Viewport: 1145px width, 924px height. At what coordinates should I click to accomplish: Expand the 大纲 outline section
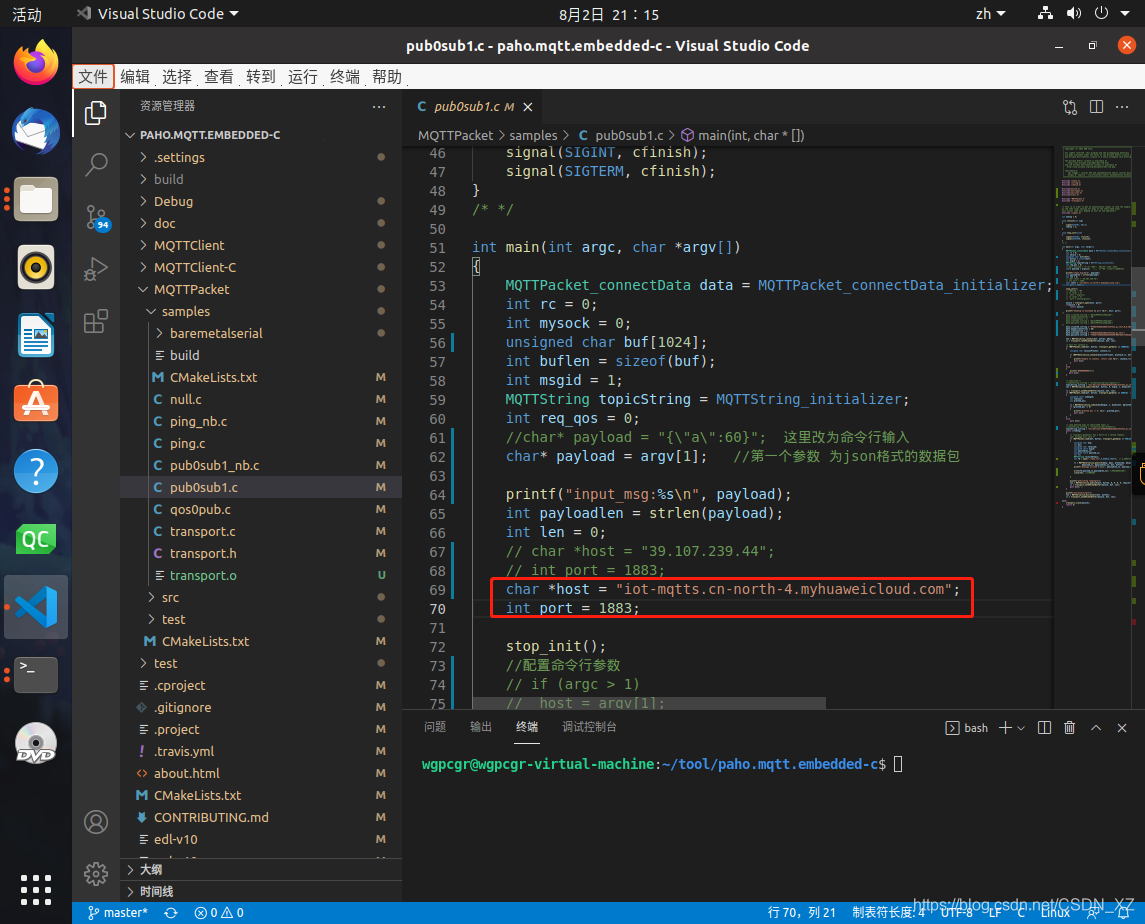261,869
